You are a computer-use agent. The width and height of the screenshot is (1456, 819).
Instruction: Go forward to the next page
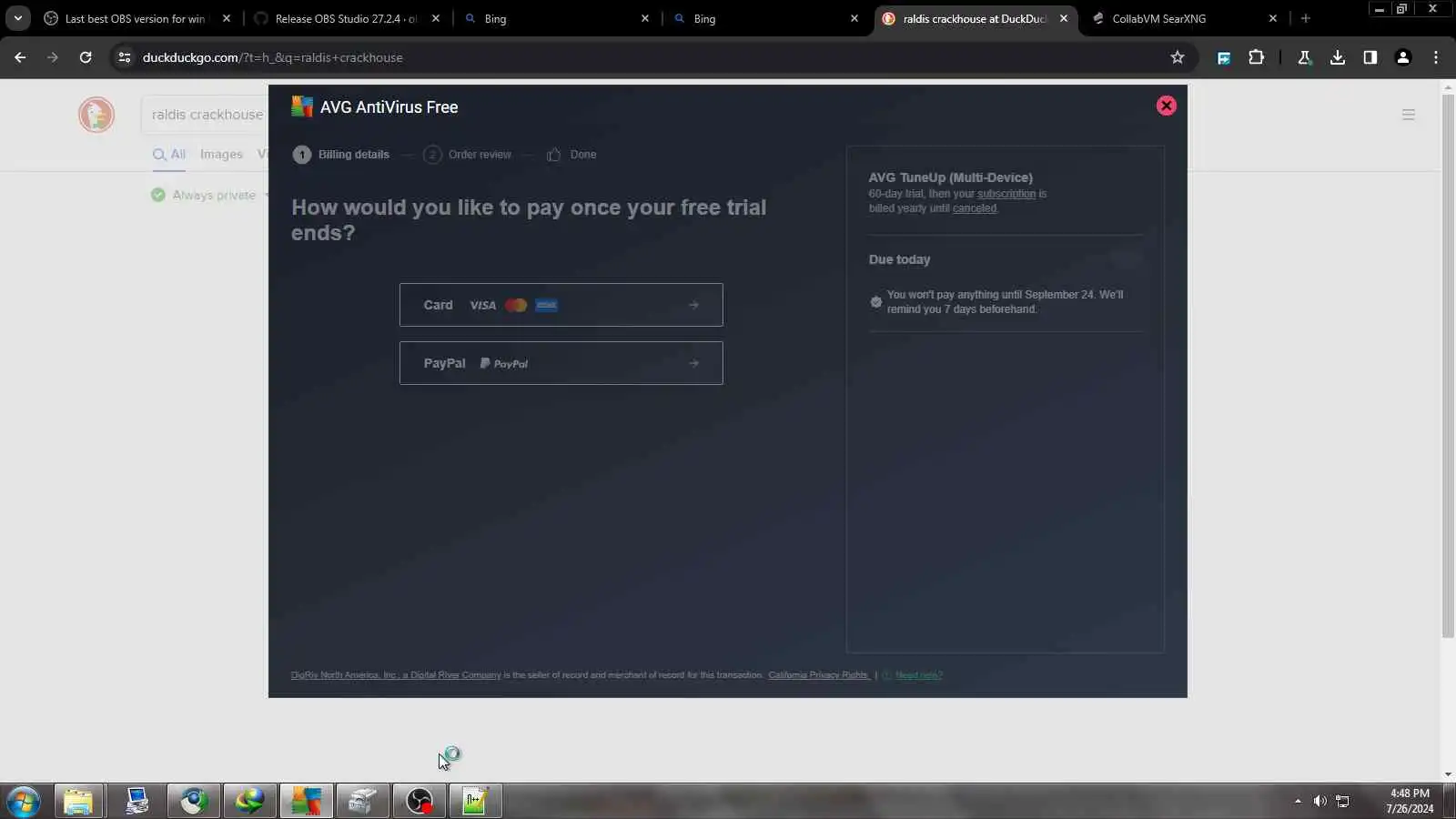pos(53,57)
